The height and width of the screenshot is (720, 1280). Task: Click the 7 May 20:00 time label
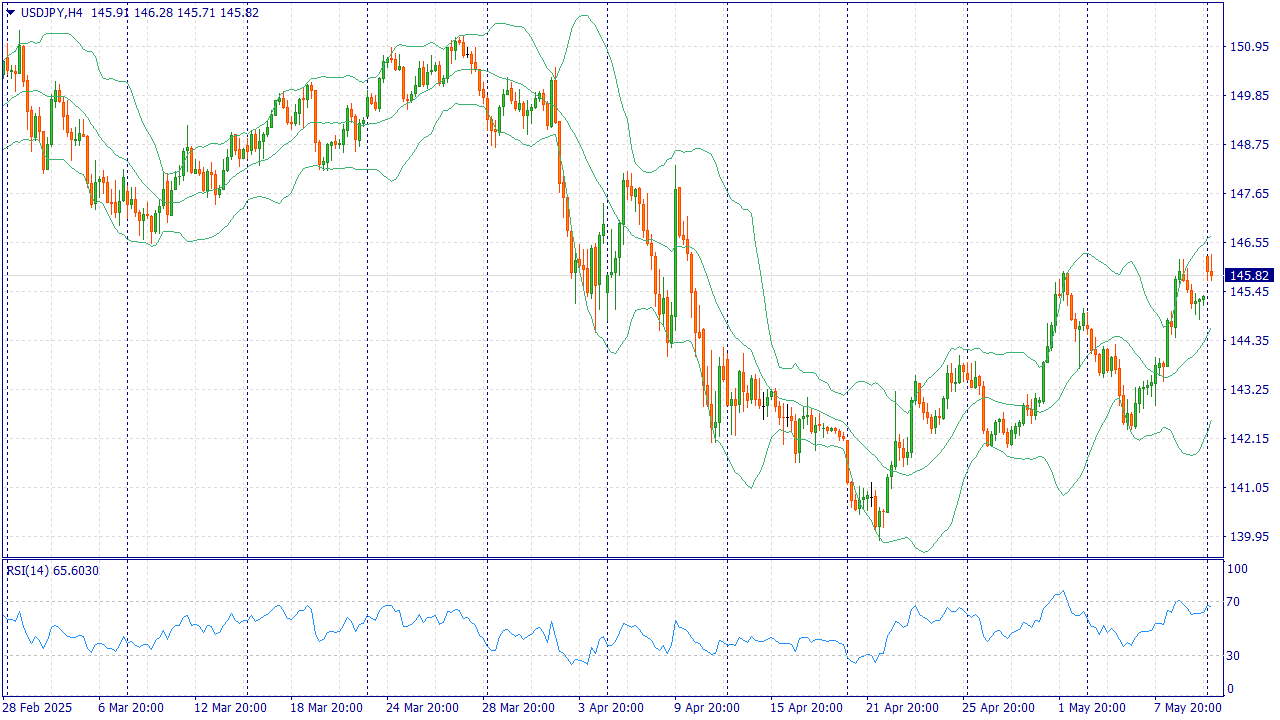[x=1189, y=708]
